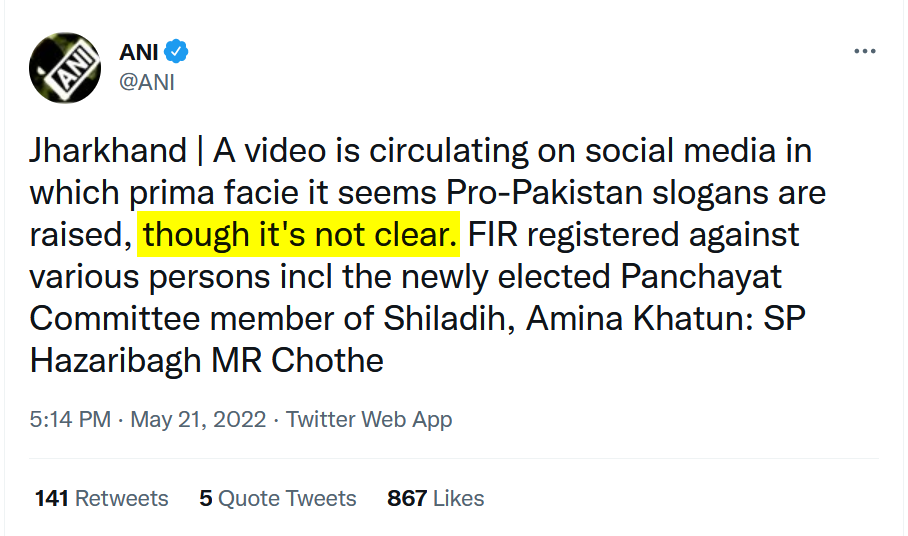
Task: Open the ANI profile avatar
Action: pyautogui.click(x=65, y=68)
